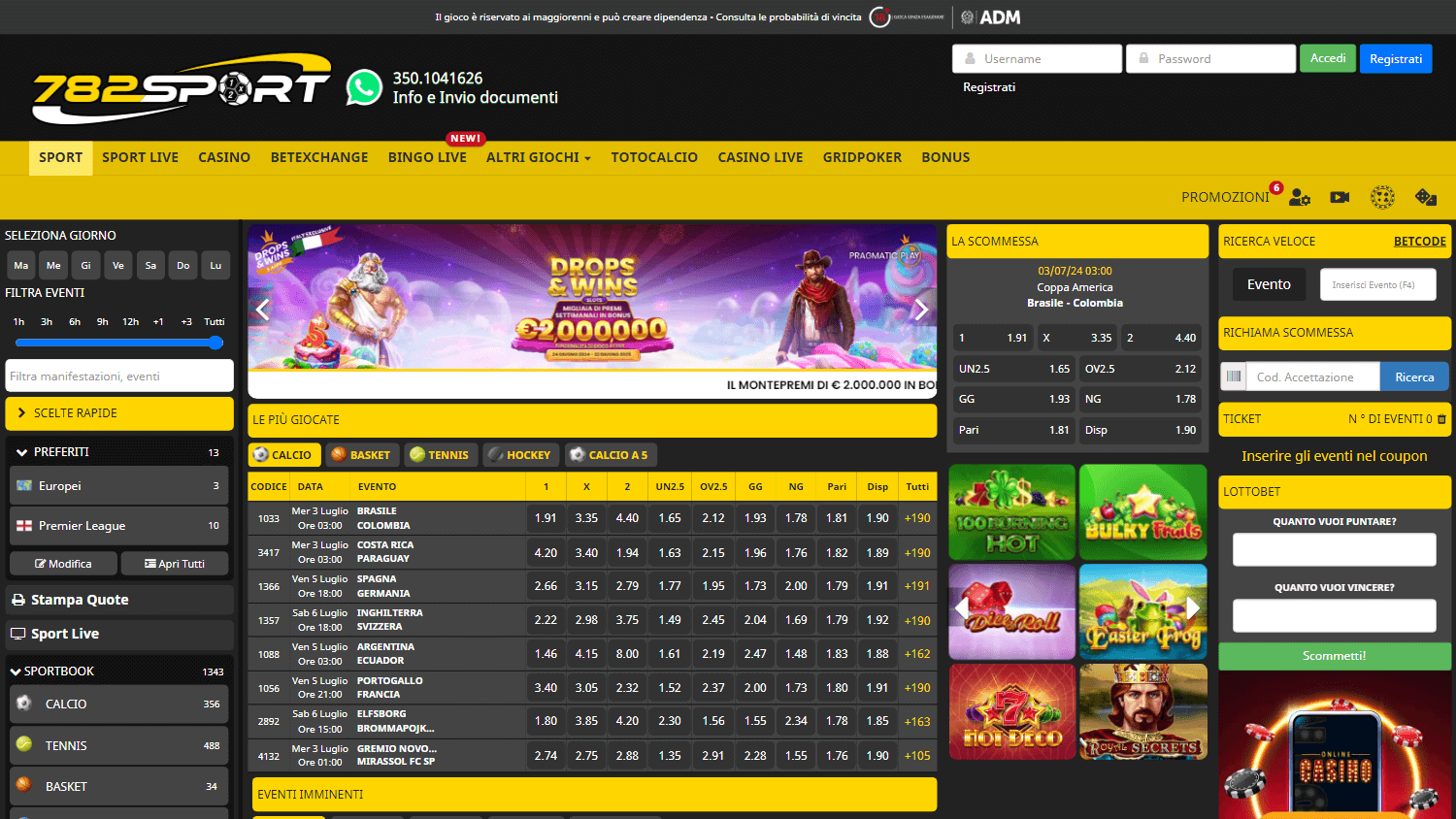Image resolution: width=1456 pixels, height=819 pixels.
Task: Filter events to 3h
Action: 47,321
